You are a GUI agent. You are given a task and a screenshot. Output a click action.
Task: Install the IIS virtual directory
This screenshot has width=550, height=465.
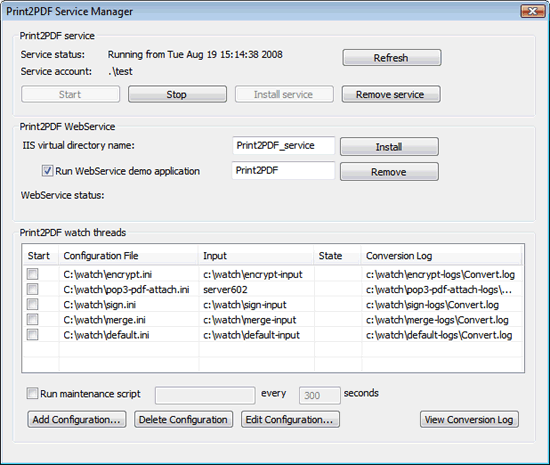click(389, 147)
